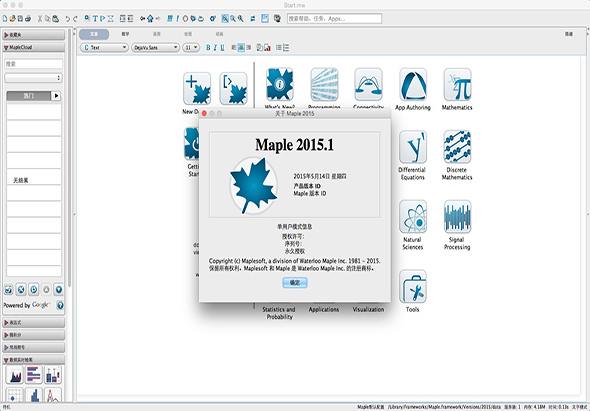
Task: Toggle numbered list formatting button
Action: 286,48
